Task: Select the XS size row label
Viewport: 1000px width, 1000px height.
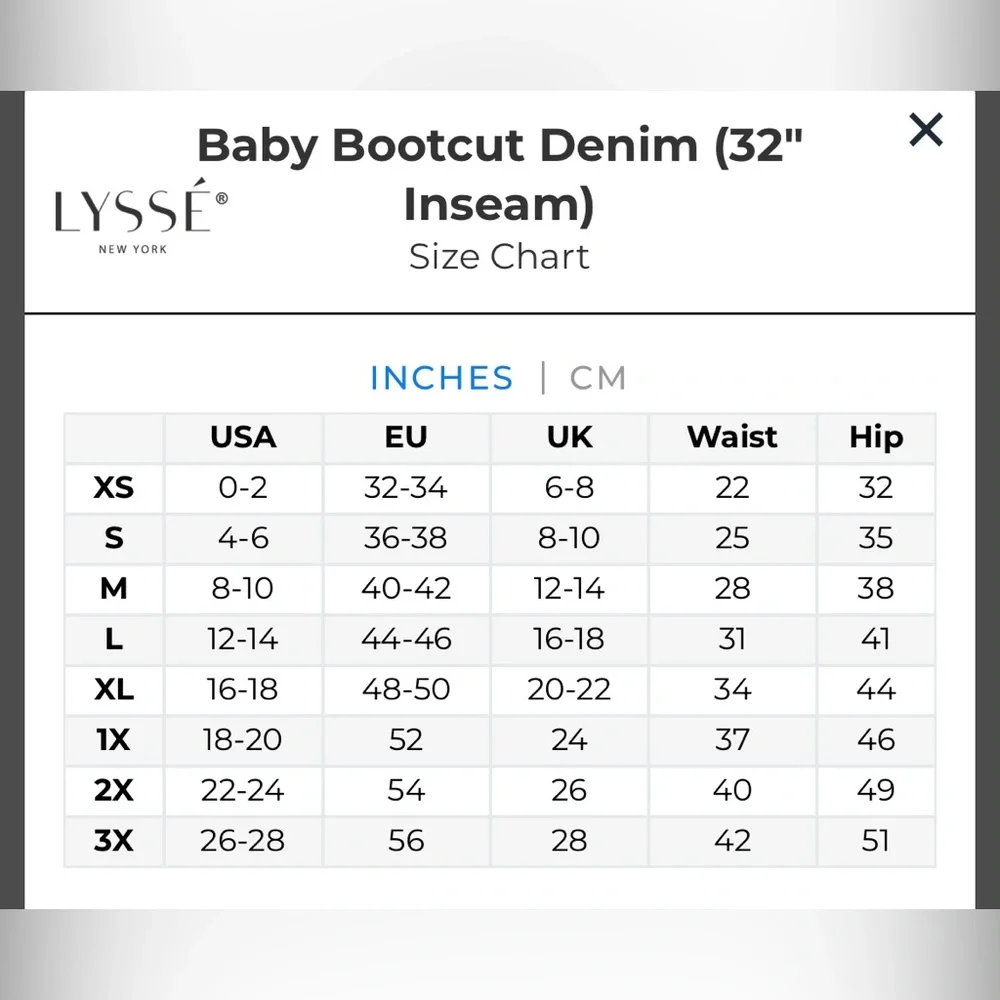Action: pos(113,488)
